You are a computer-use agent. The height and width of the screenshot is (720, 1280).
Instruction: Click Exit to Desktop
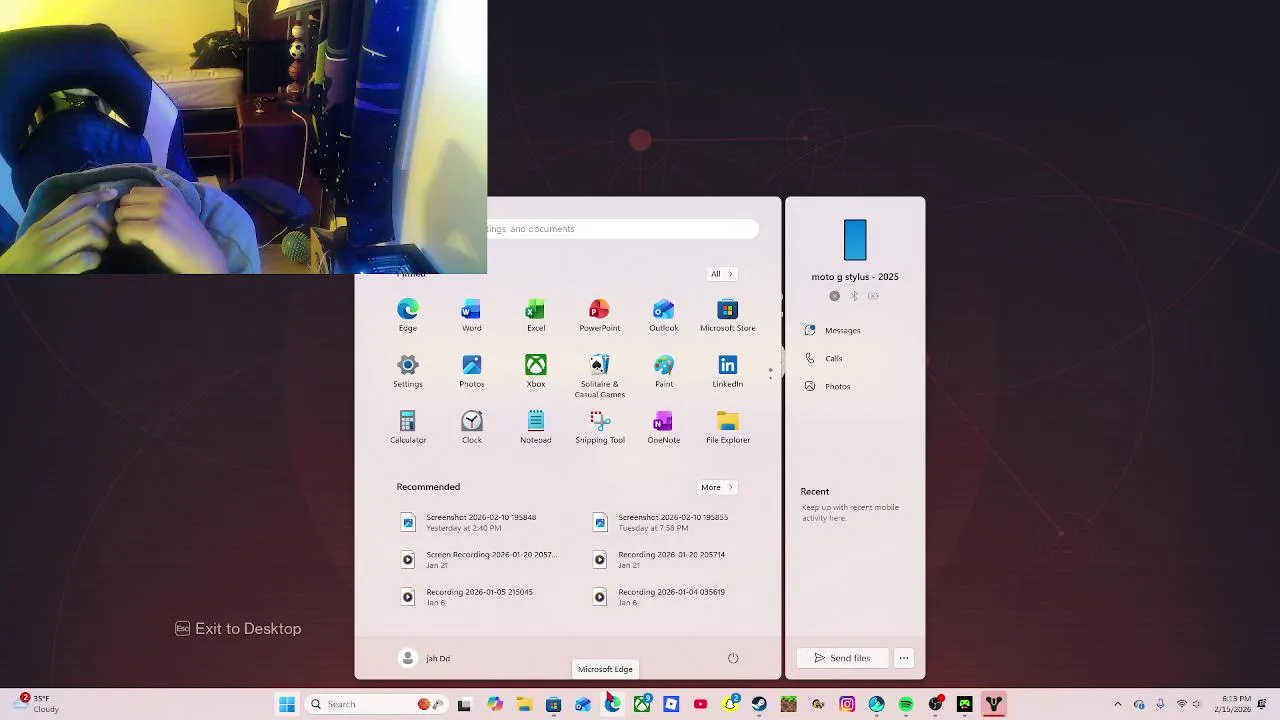(x=238, y=629)
